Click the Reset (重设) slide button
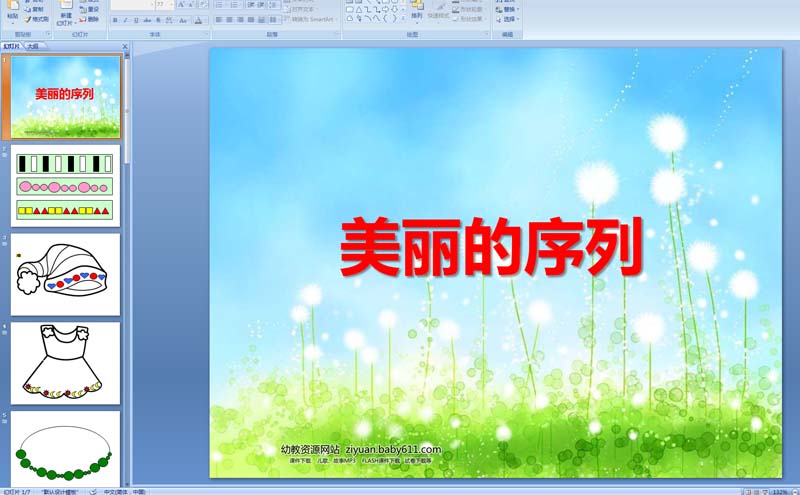This screenshot has width=800, height=495. click(89, 9)
